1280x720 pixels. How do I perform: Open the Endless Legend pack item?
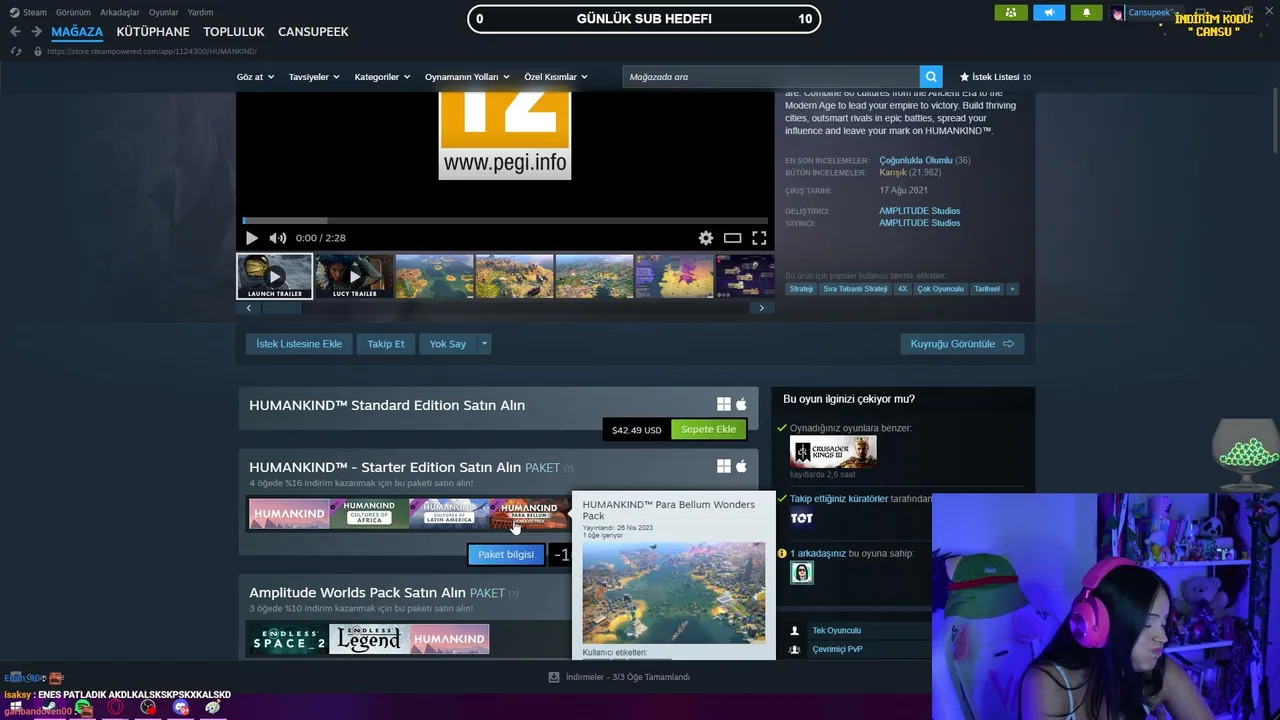coord(369,639)
